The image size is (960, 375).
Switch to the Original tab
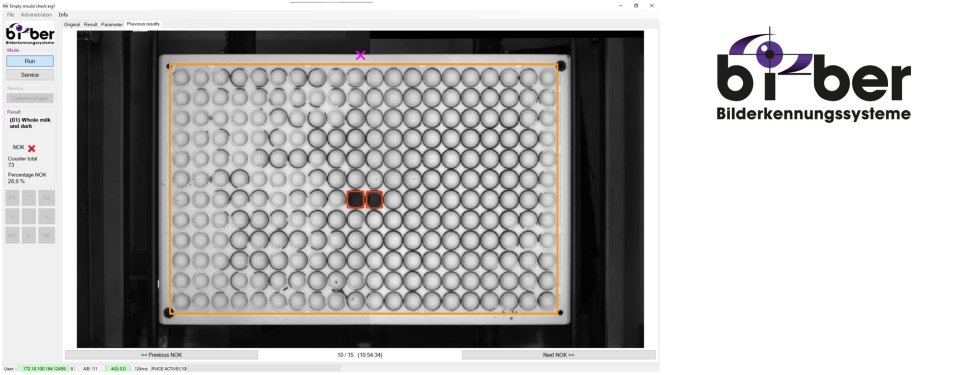(x=72, y=25)
